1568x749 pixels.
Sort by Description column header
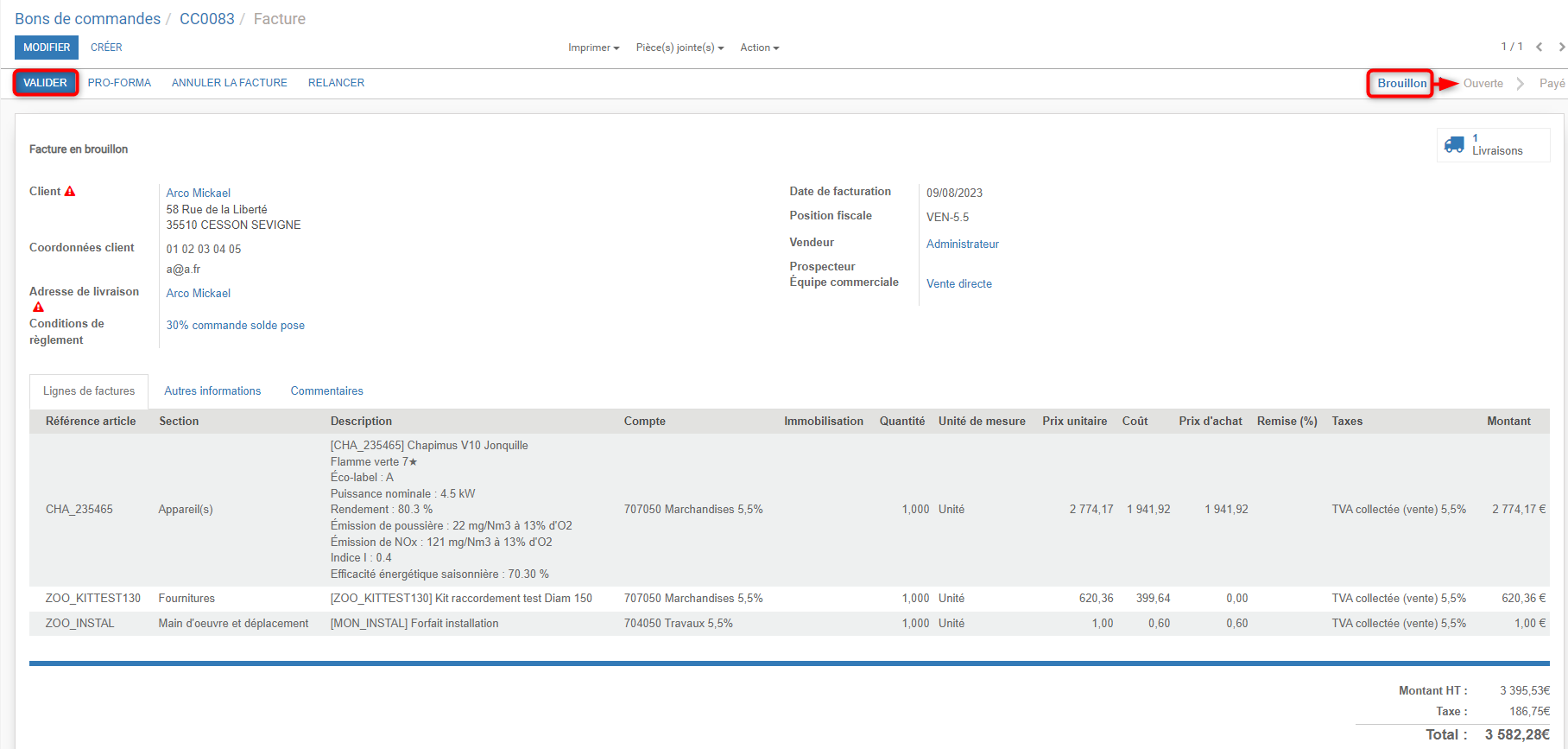pyautogui.click(x=361, y=422)
